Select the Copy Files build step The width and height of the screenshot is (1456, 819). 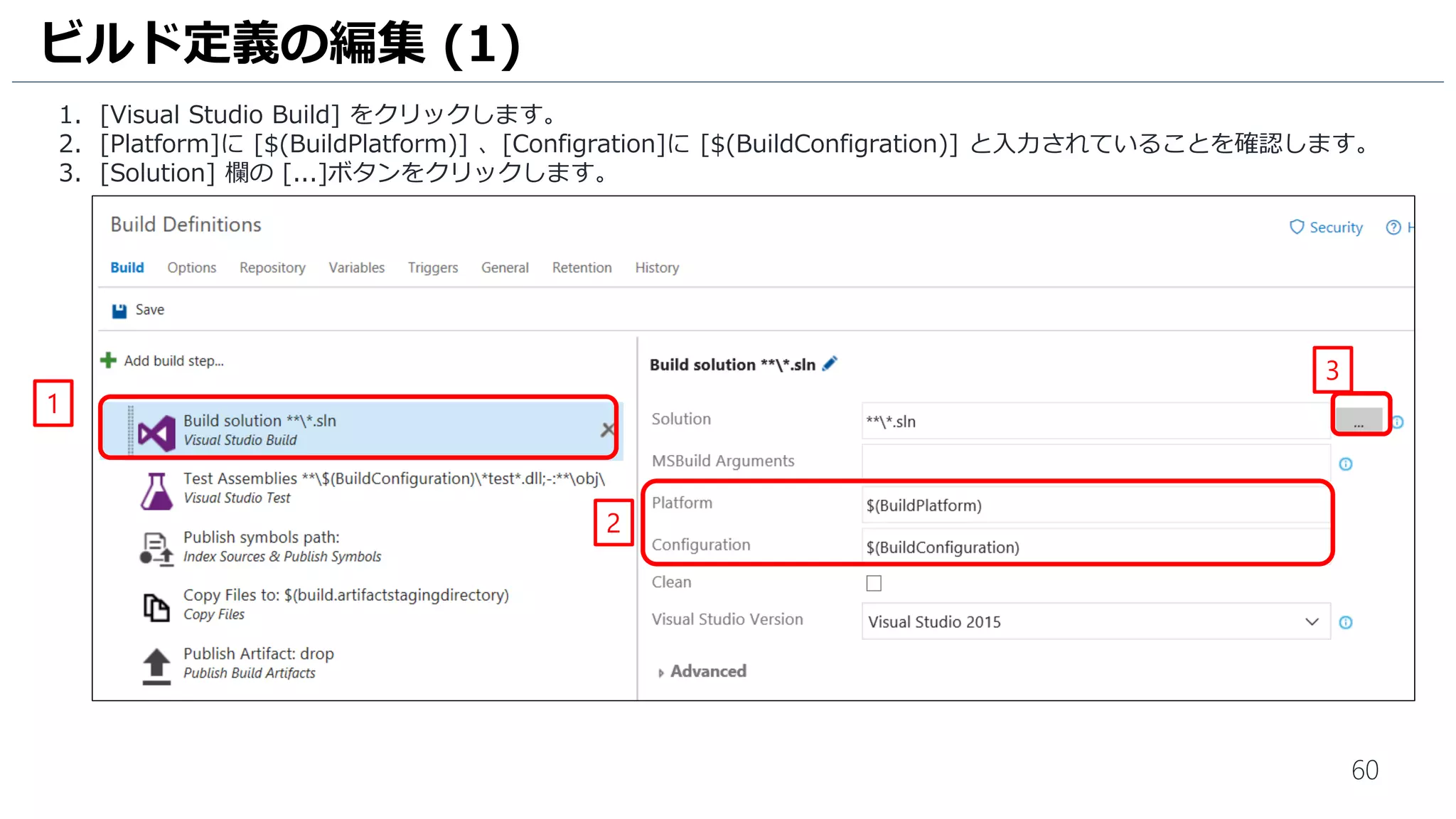click(x=363, y=605)
